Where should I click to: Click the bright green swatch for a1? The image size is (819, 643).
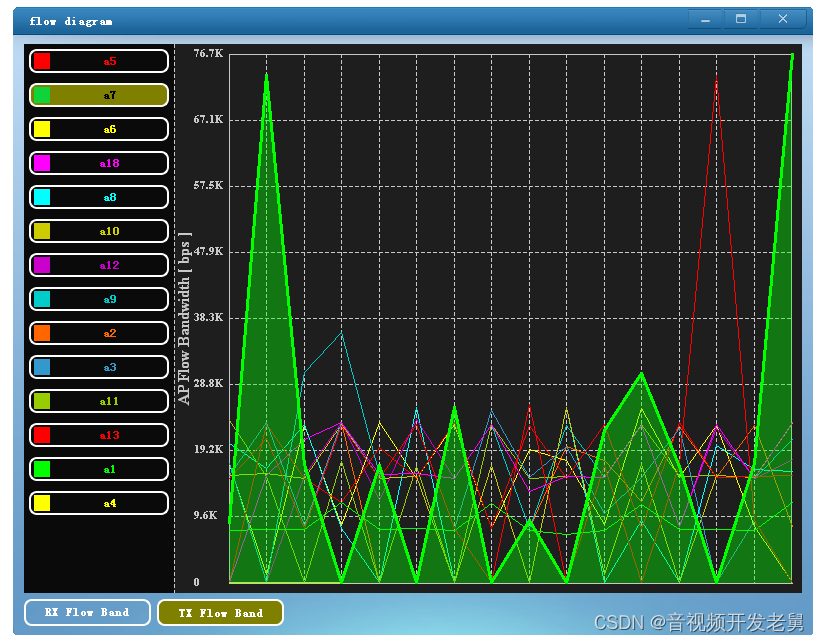click(42, 469)
